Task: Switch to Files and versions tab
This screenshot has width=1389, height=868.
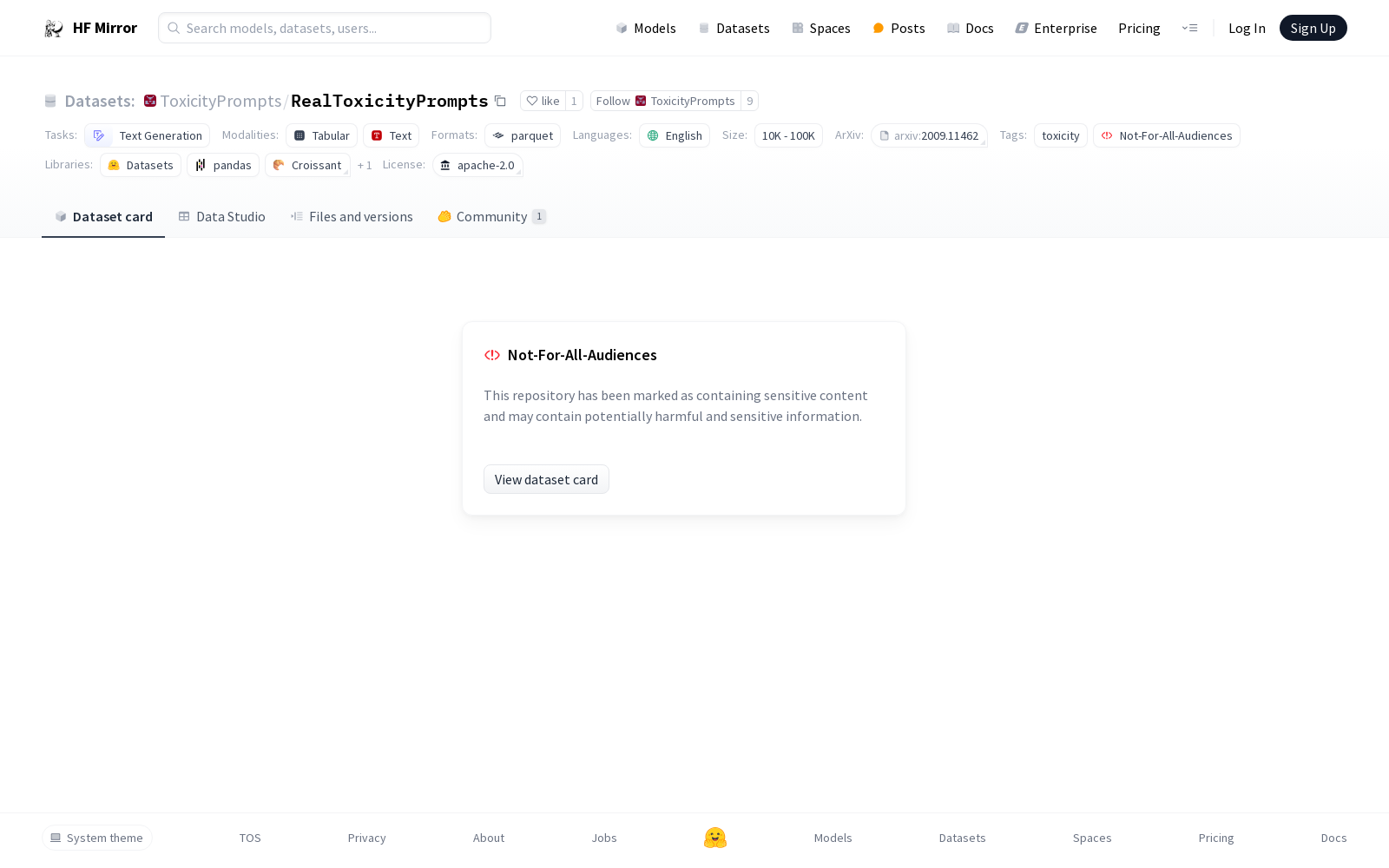Action: 352,217
